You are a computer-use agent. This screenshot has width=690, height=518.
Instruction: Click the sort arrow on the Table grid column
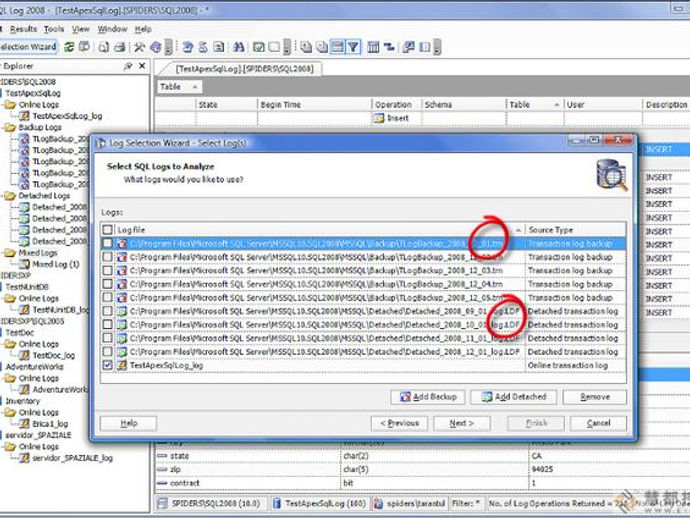coord(556,105)
